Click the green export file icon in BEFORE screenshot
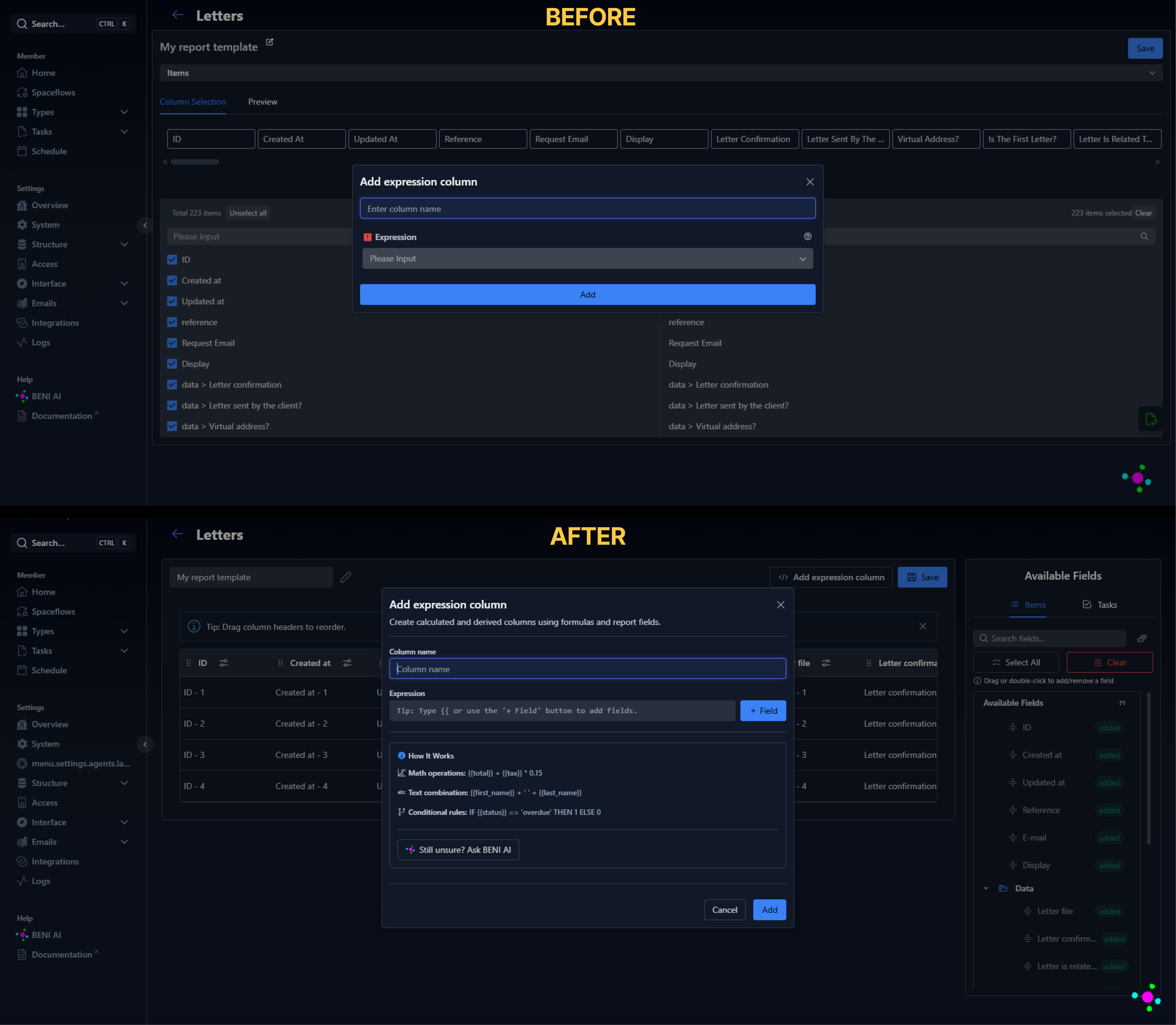This screenshot has width=1176, height=1025. [1151, 419]
